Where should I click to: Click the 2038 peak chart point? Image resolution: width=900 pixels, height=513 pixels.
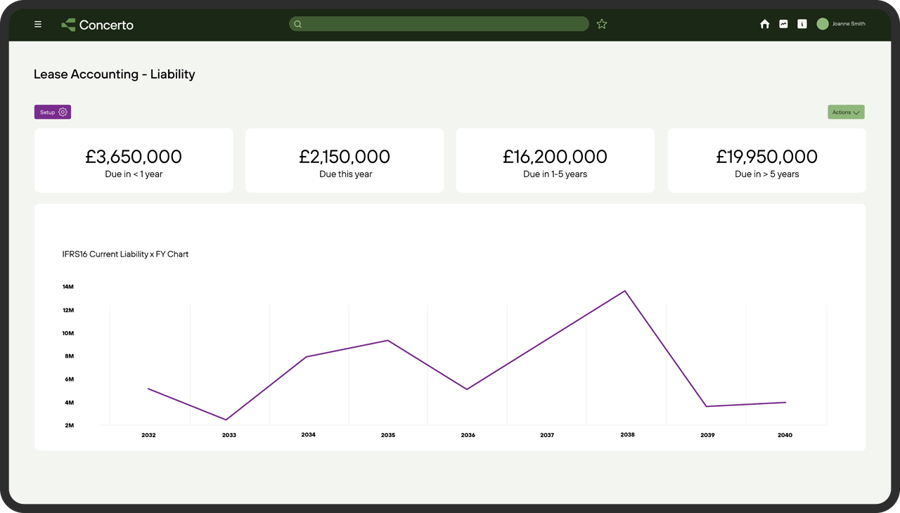click(x=625, y=292)
